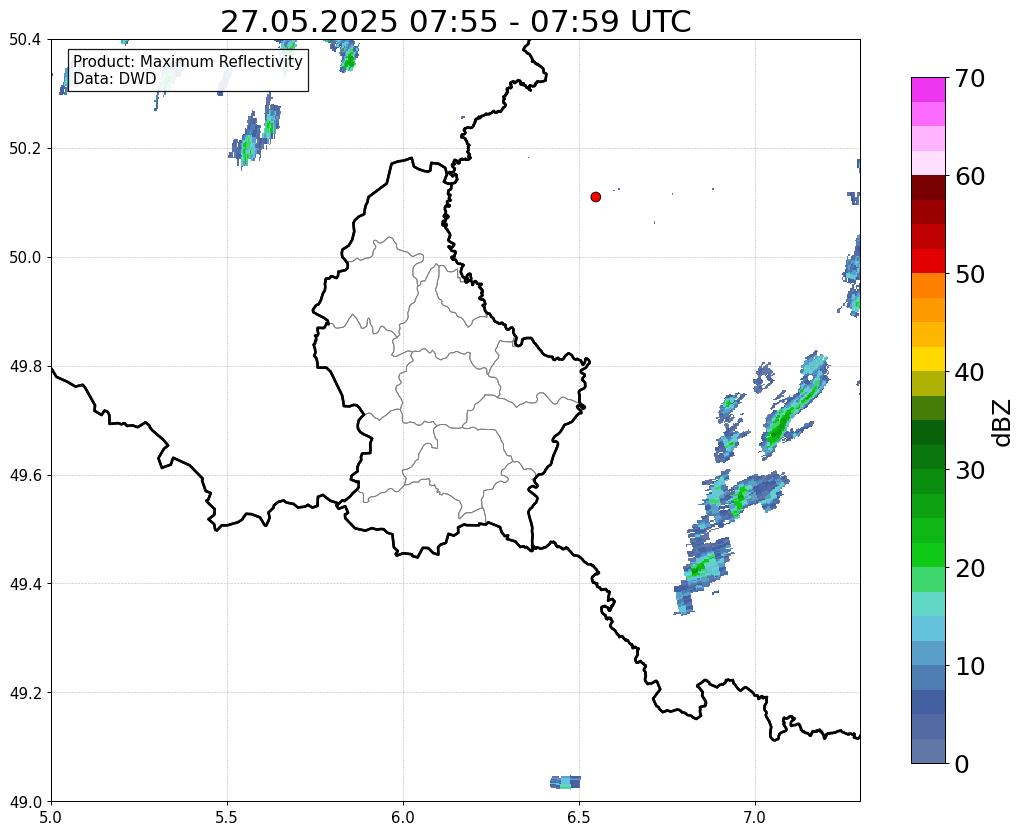Image resolution: width=1023 pixels, height=834 pixels.
Task: Click the colorbar tick label 20
Action: tap(970, 568)
